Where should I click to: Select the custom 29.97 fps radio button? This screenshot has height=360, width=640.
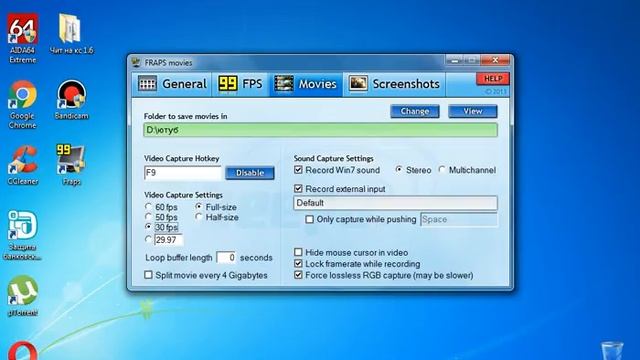(x=149, y=239)
